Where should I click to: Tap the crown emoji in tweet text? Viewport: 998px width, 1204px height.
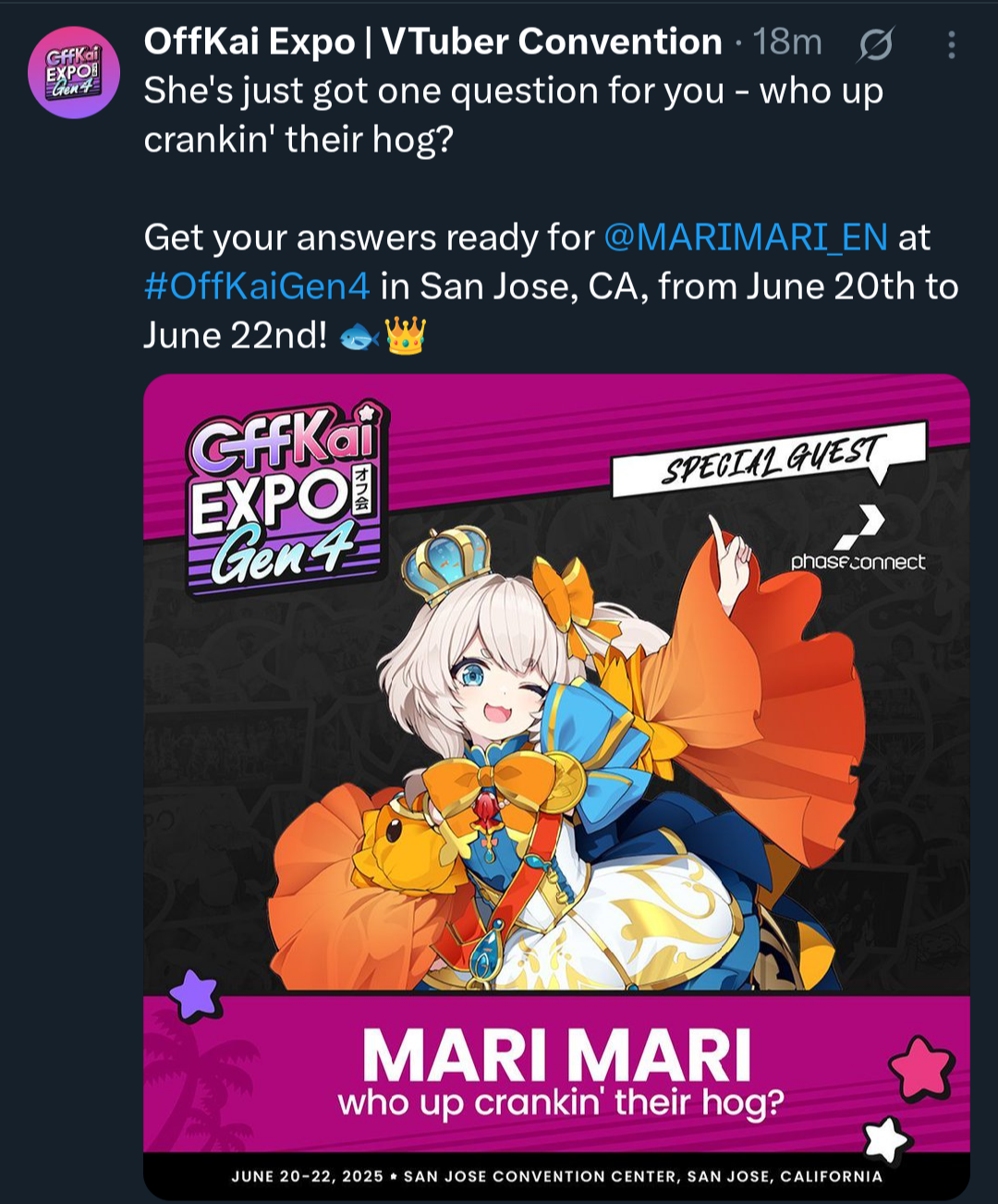(405, 335)
